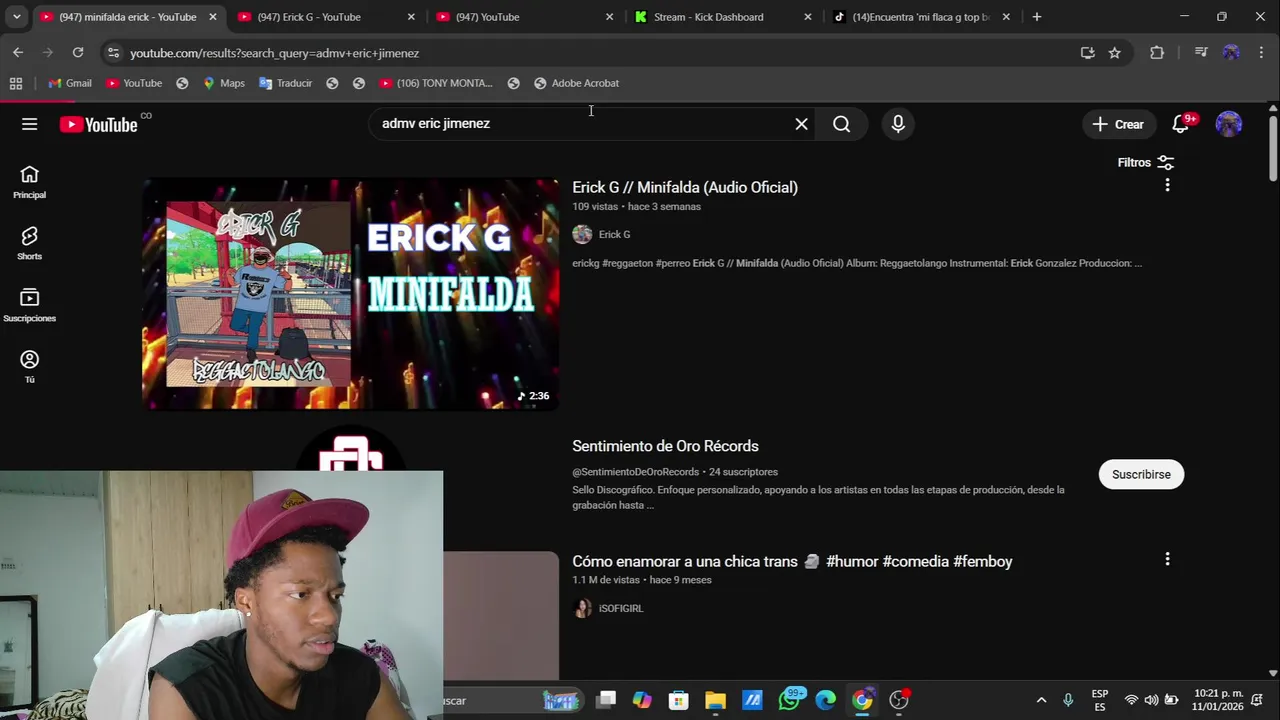This screenshot has height=720, width=1280.
Task: Open the tab search dropdown arrow
Action: pyautogui.click(x=16, y=17)
